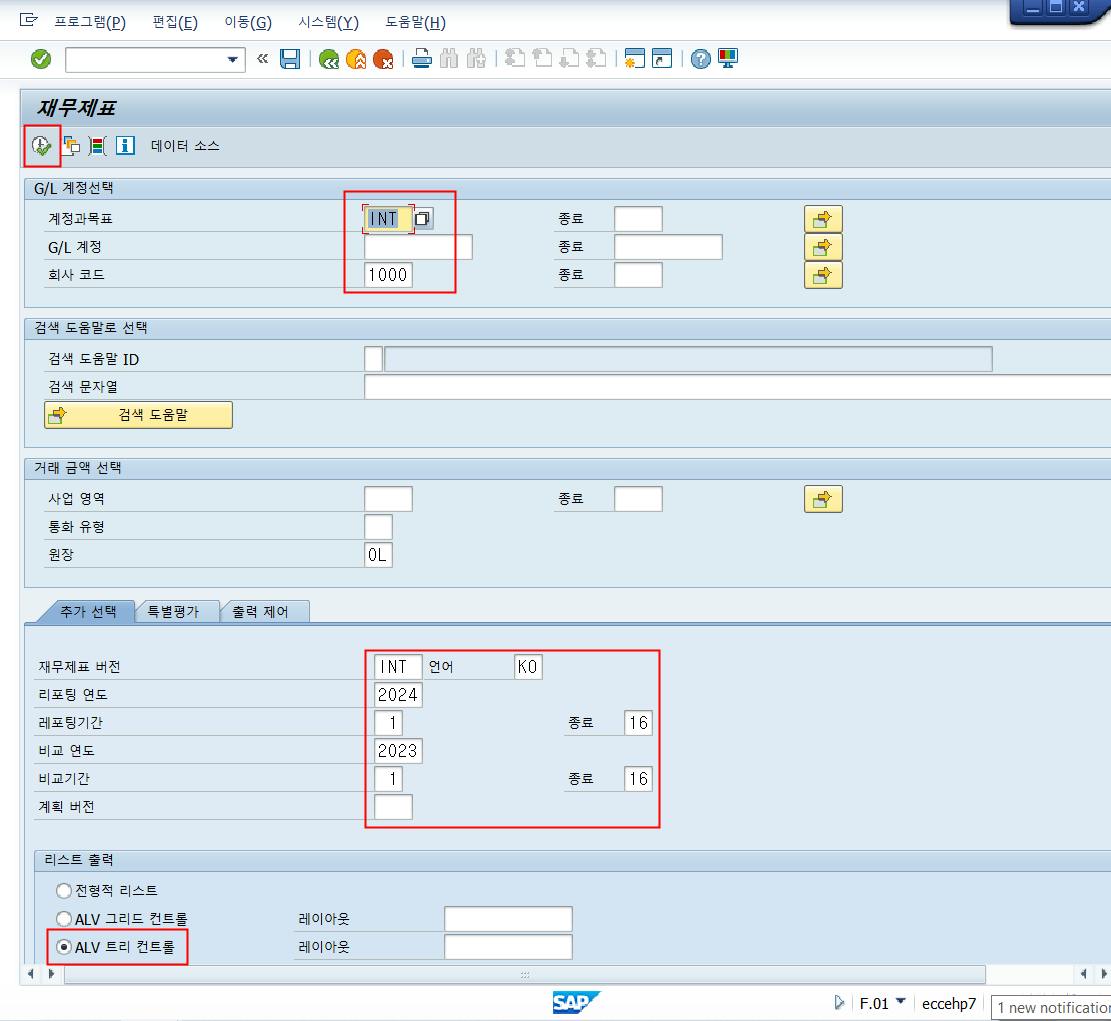Click the First Page icon

(515, 58)
